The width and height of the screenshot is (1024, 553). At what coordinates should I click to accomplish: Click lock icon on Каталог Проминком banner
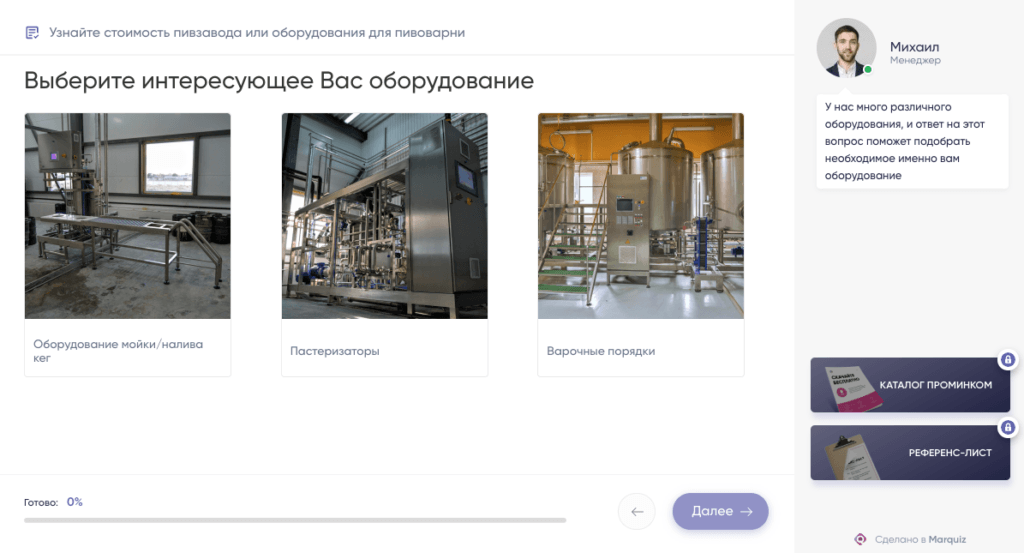(x=1008, y=360)
